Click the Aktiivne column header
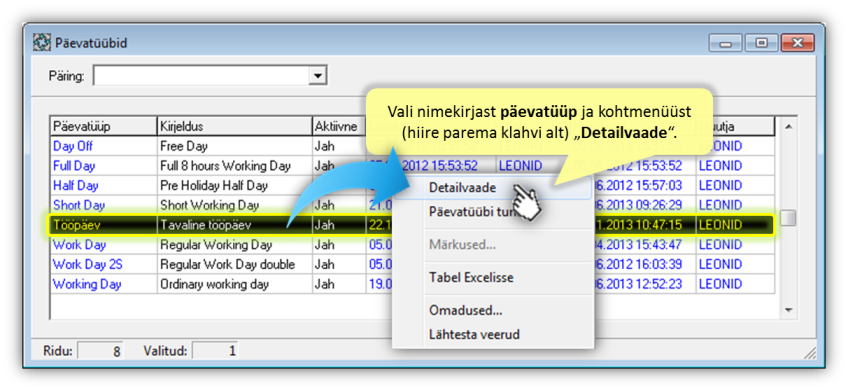 coord(339,127)
